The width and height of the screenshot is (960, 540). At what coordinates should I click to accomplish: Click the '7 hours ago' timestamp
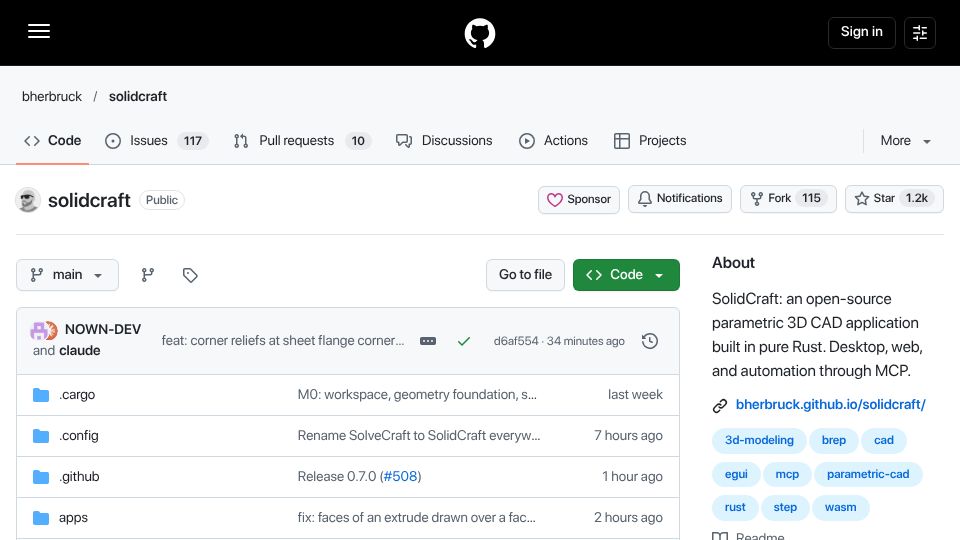coord(628,436)
